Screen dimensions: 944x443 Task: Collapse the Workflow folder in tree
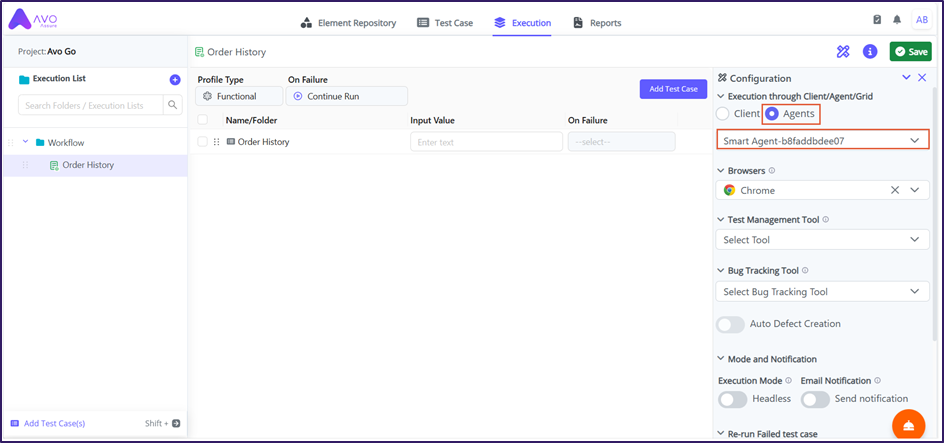(25, 143)
